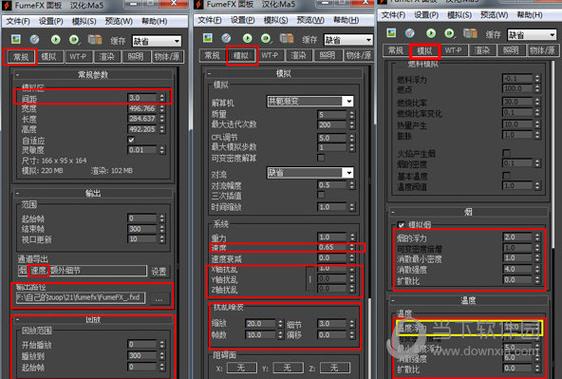Click vertical scrollbar in right window panel
This screenshot has width=562, height=379.
554,154
